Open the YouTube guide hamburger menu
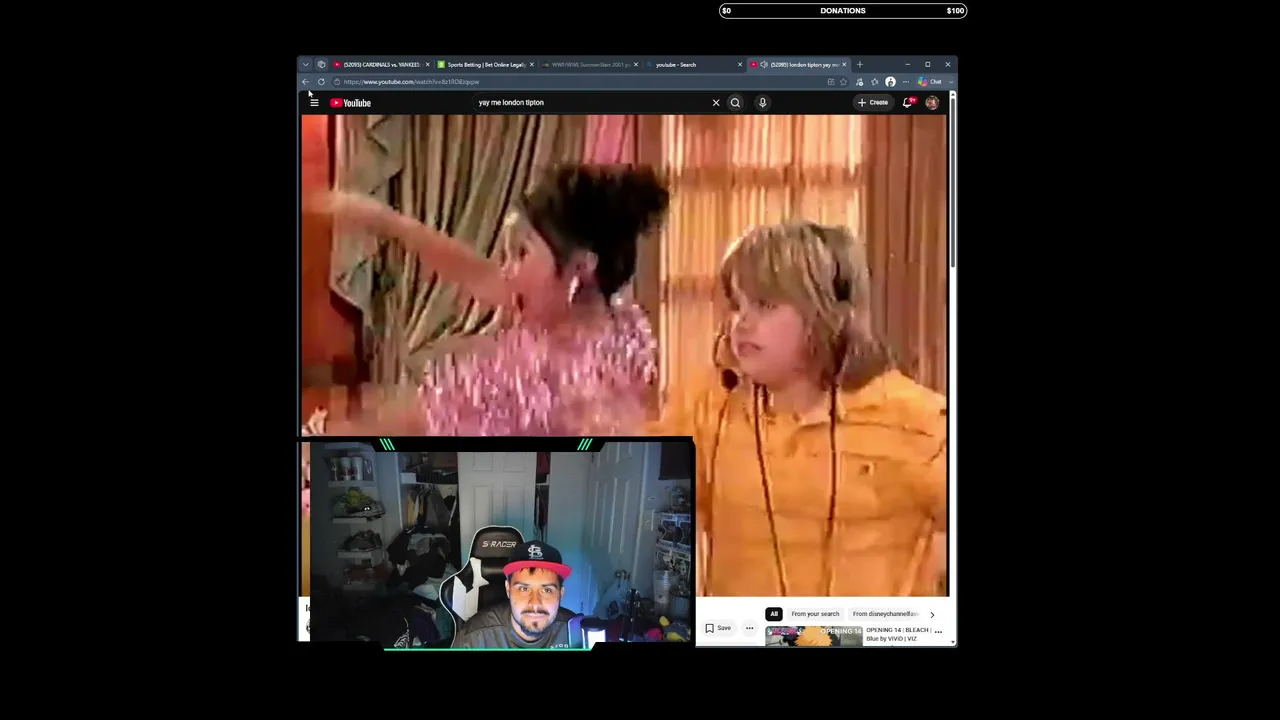 pyautogui.click(x=314, y=102)
